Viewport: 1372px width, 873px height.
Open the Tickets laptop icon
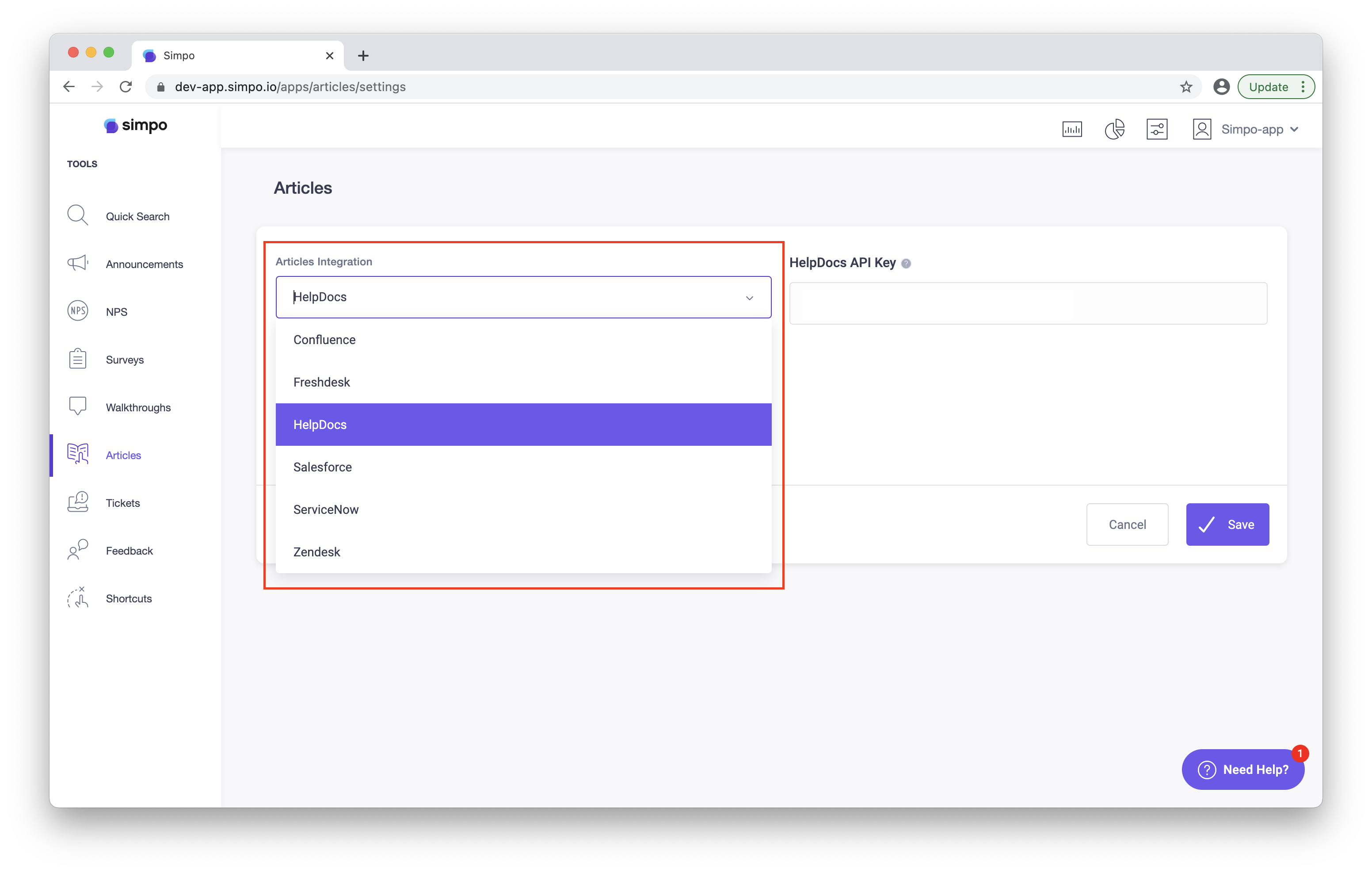click(x=77, y=502)
